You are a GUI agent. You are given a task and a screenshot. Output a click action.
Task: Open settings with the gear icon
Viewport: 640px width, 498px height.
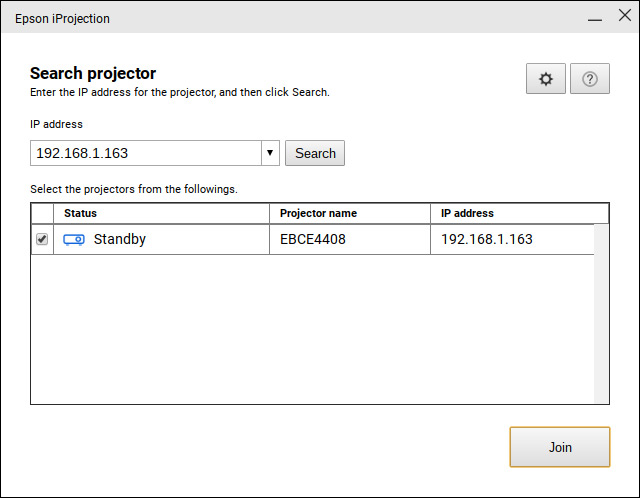coord(545,79)
